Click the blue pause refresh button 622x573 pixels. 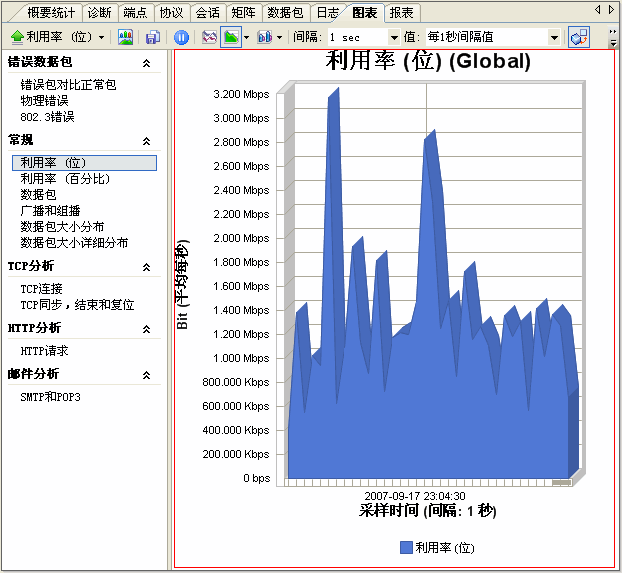click(x=181, y=37)
